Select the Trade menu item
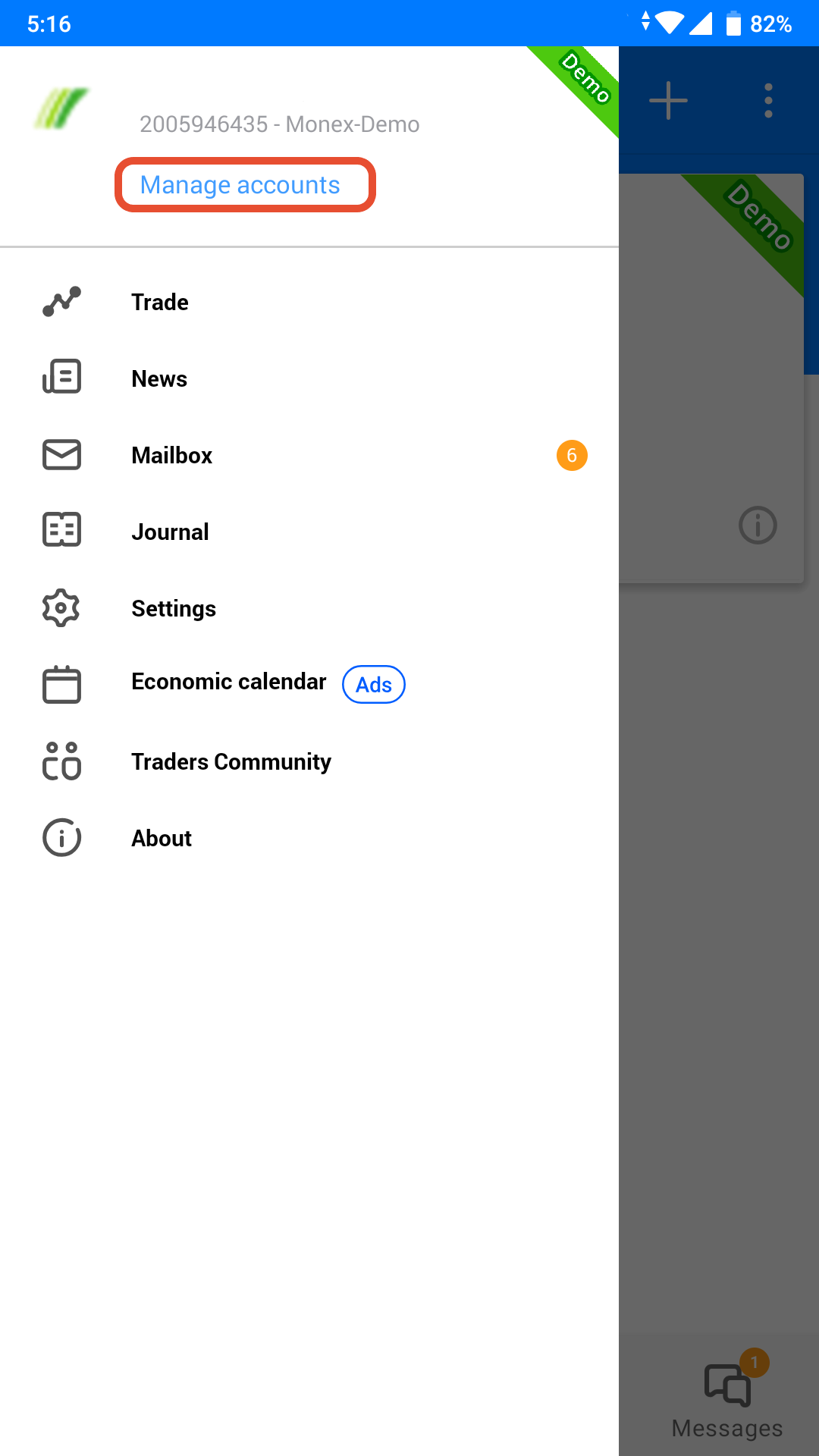 [x=309, y=302]
